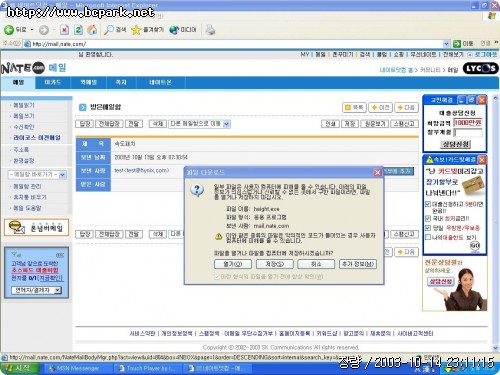The height and width of the screenshot is (375, 500).
Task: Click the Print toolbar icon
Action: tap(210, 30)
